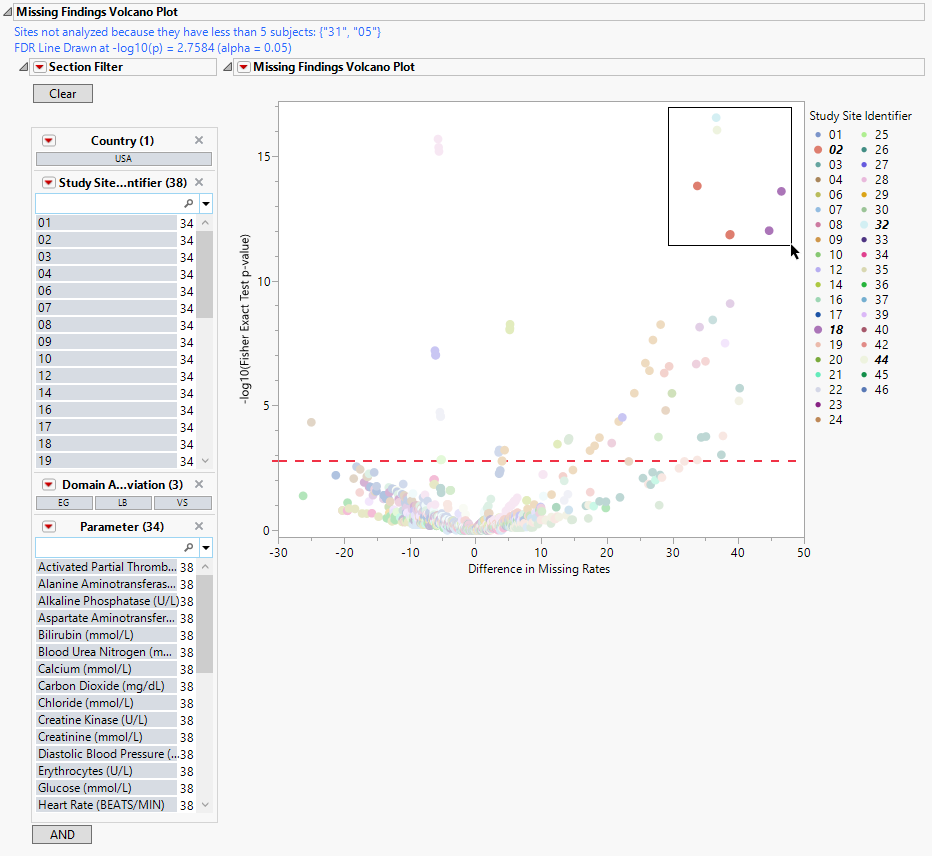932x856 pixels.
Task: Open the Parameter filter red triangle menu
Action: pyautogui.click(x=48, y=527)
